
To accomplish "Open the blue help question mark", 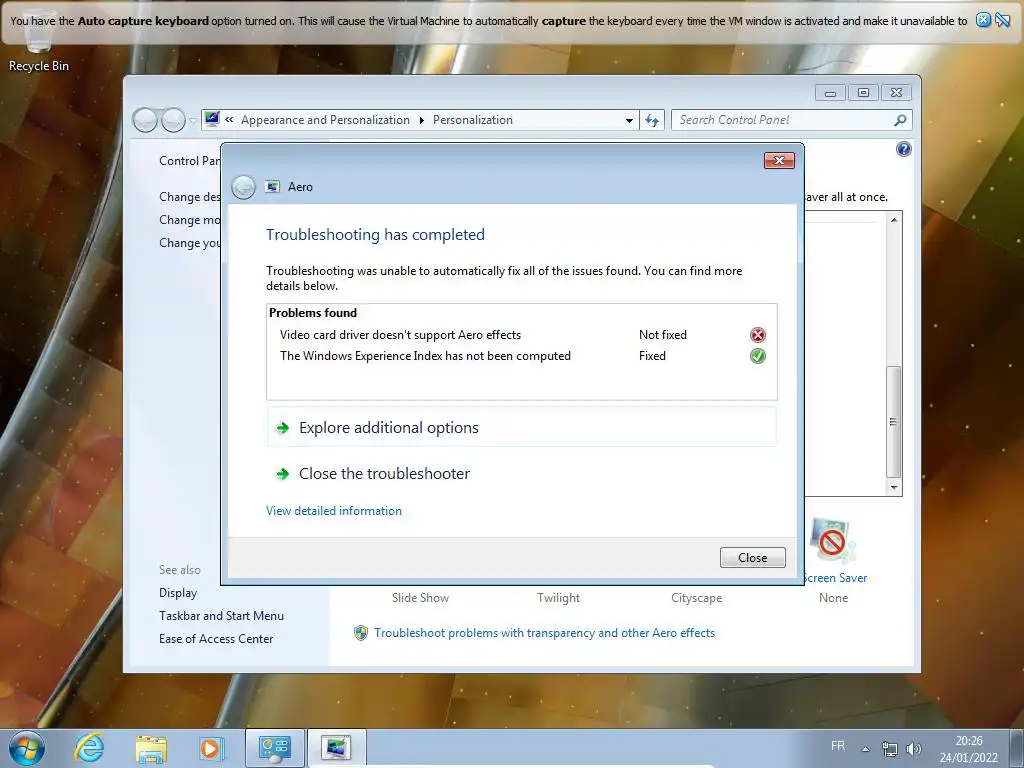I will click(903, 150).
